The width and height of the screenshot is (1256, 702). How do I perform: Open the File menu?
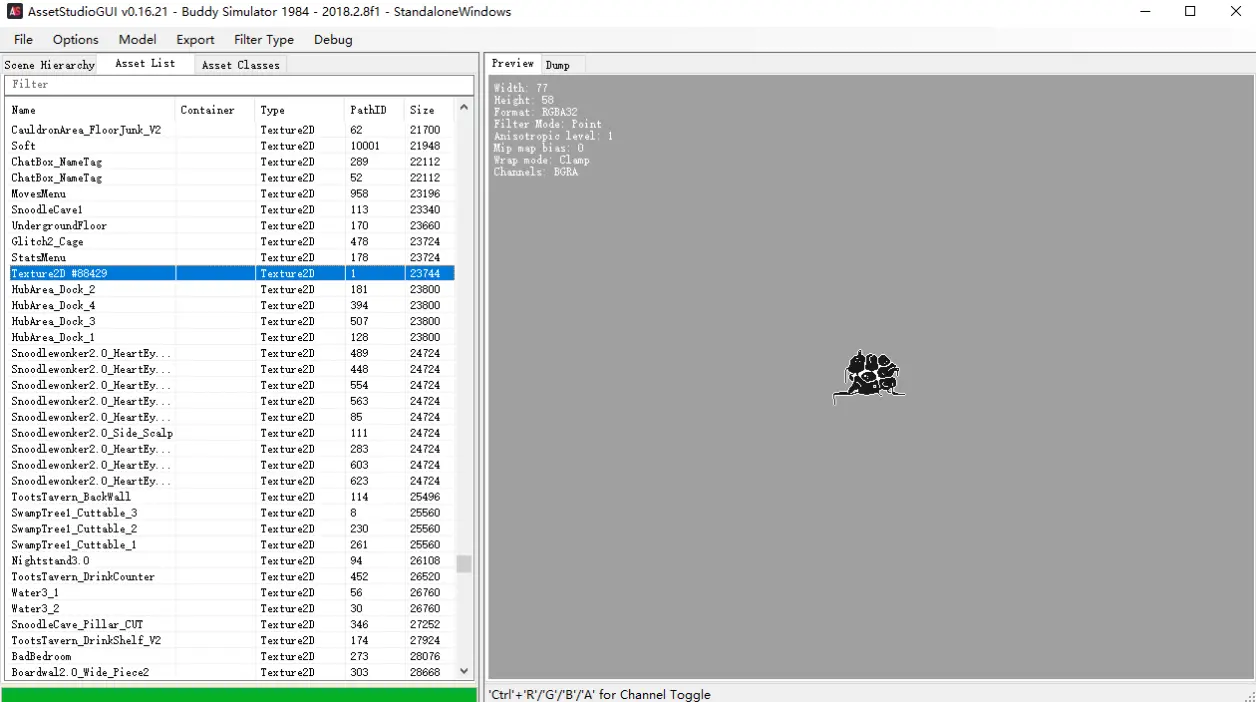click(x=23, y=40)
